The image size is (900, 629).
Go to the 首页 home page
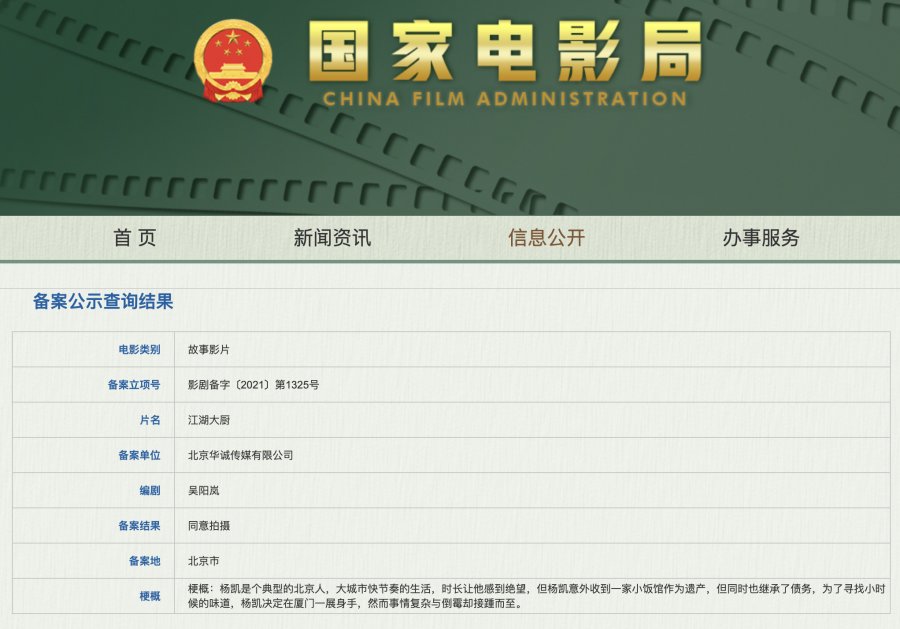[135, 238]
